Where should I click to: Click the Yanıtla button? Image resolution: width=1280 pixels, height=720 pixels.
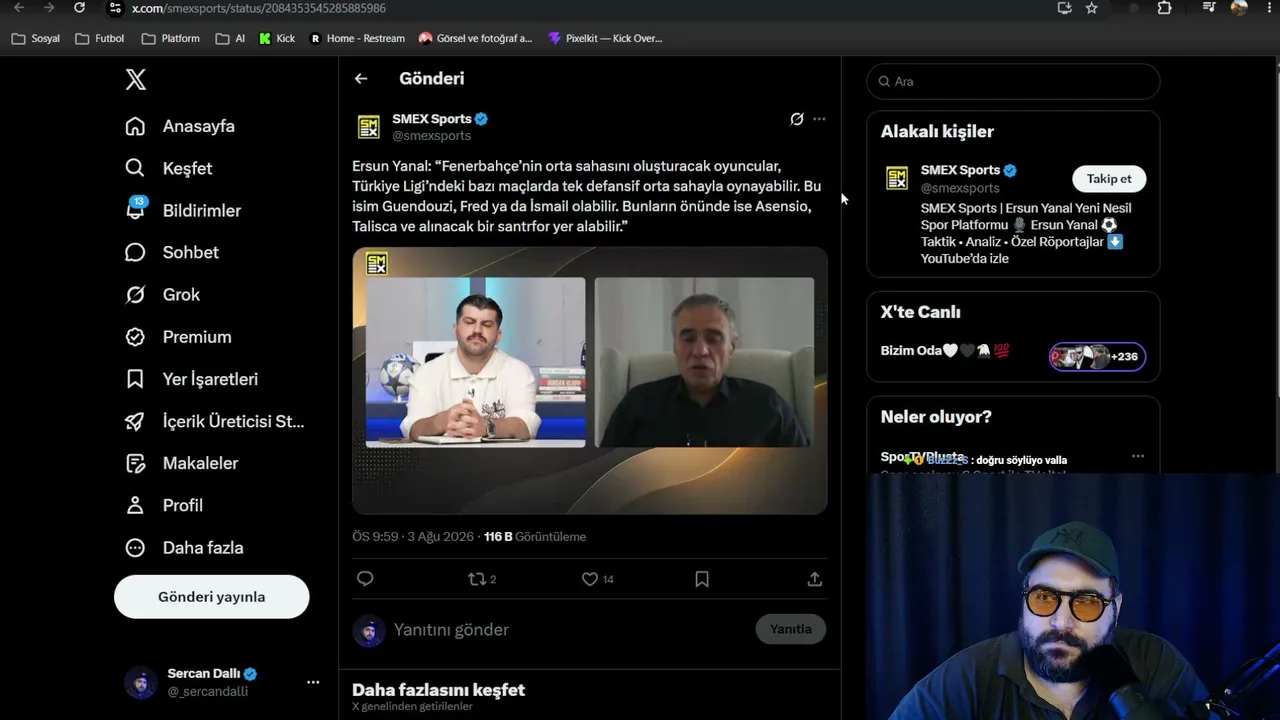(791, 629)
